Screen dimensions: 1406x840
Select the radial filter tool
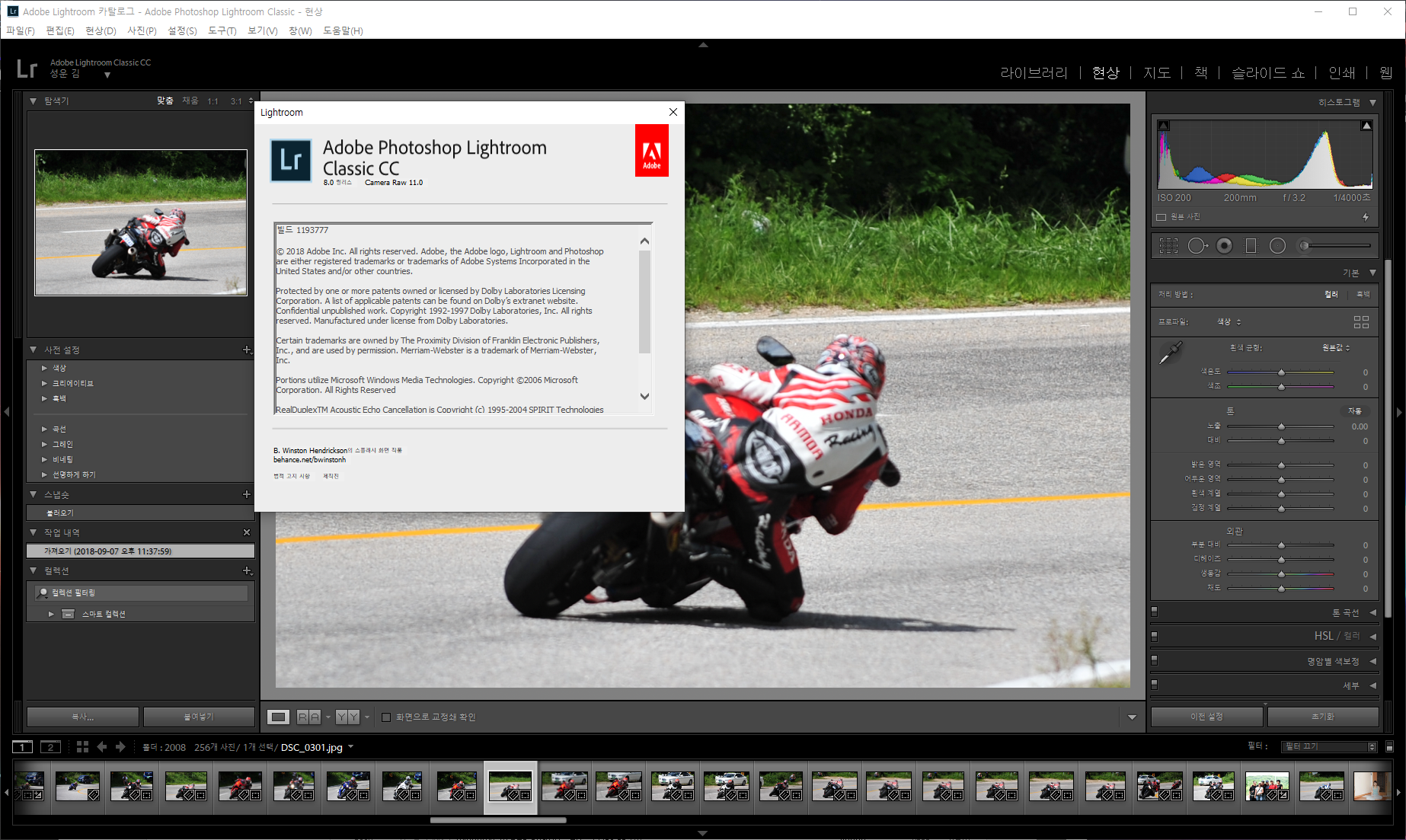(1278, 245)
